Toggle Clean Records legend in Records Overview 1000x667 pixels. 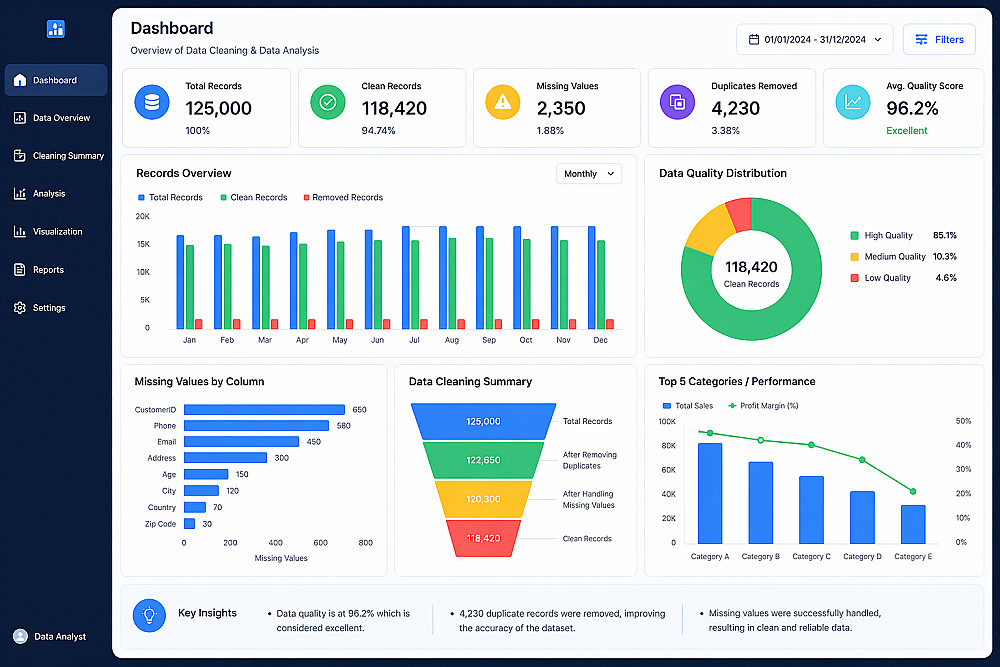[254, 198]
